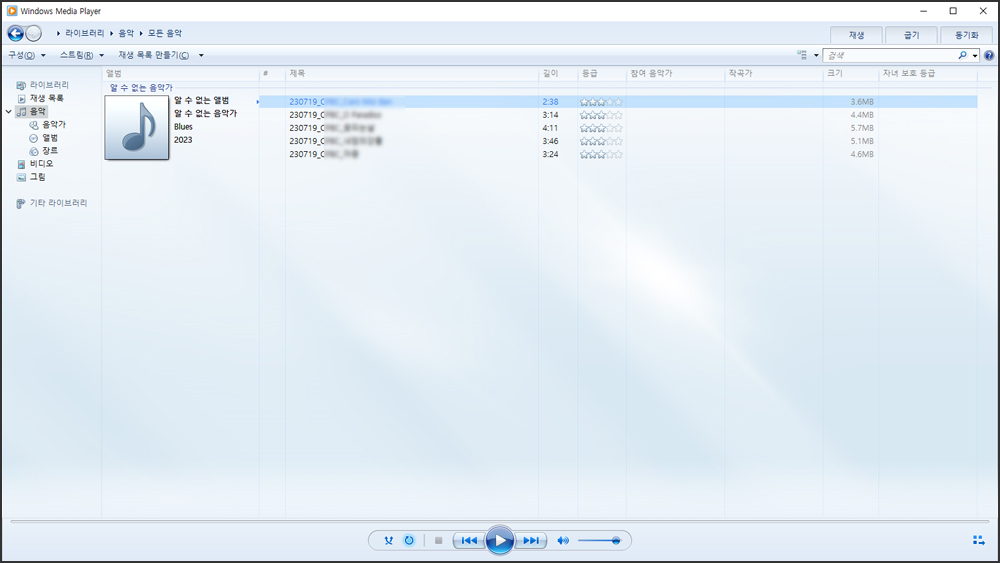Image resolution: width=1000 pixels, height=563 pixels.
Task: Stop playback with the square button
Action: coord(438,541)
